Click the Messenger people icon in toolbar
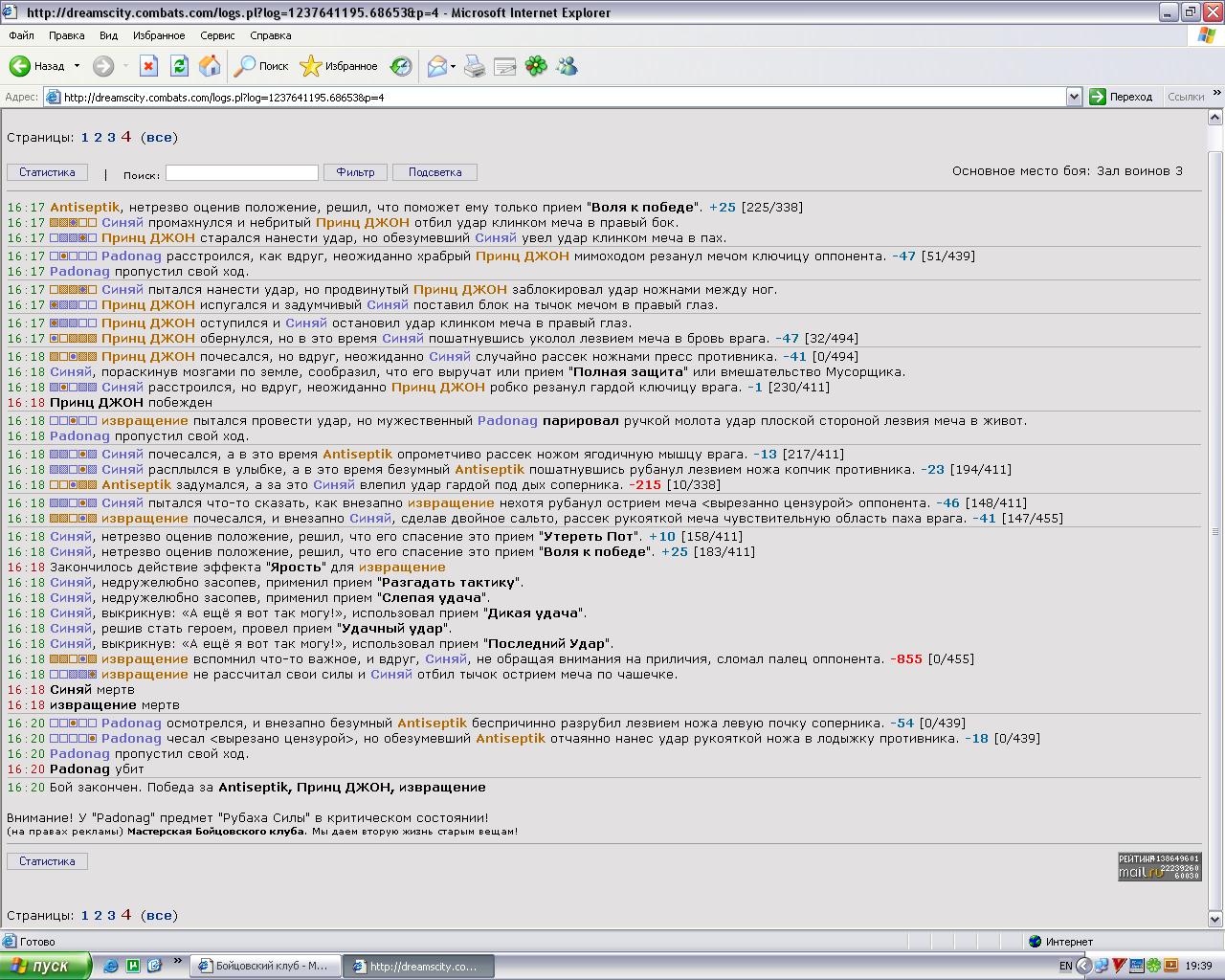Image resolution: width=1225 pixels, height=980 pixels. tap(567, 66)
